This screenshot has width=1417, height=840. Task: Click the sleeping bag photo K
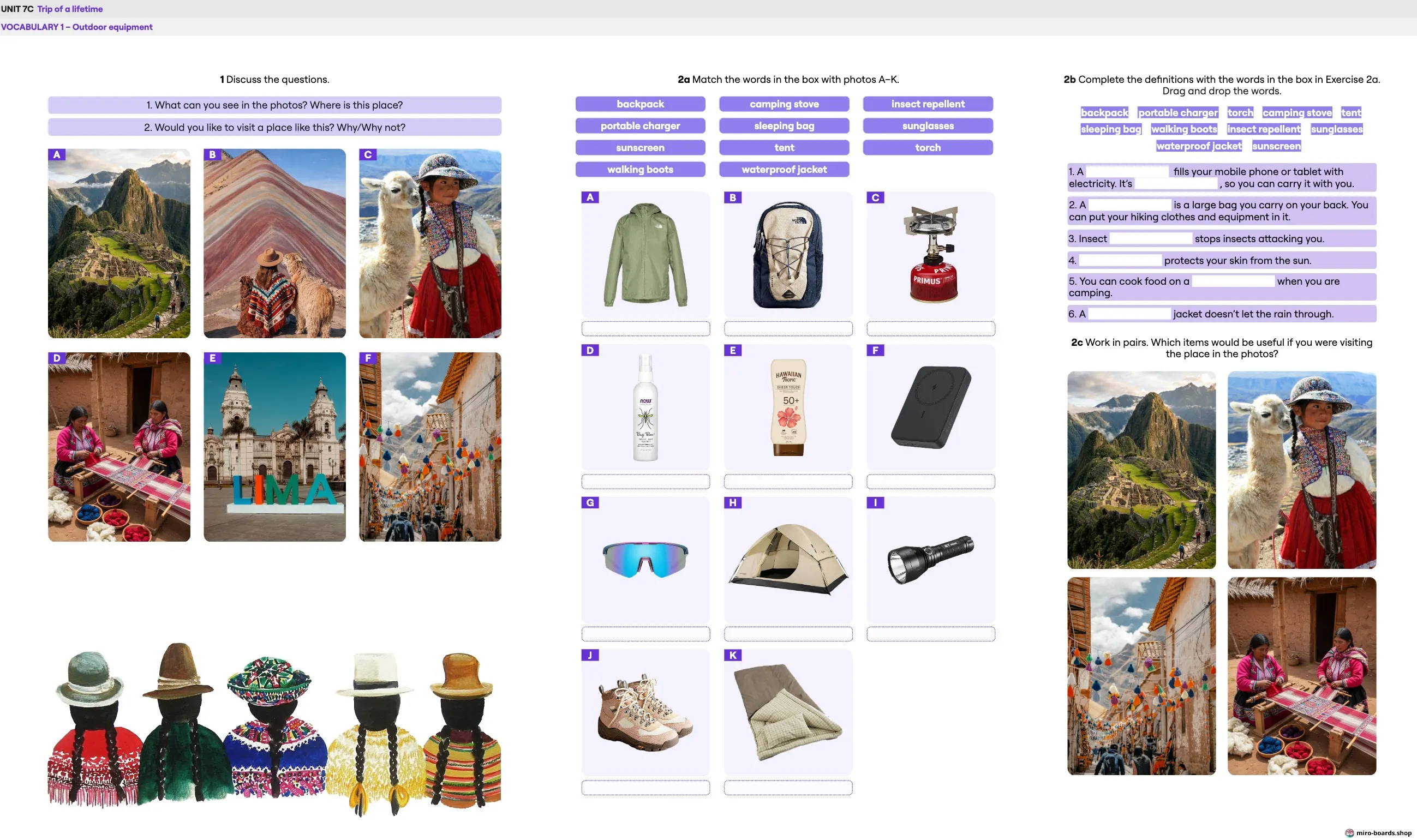point(787,713)
